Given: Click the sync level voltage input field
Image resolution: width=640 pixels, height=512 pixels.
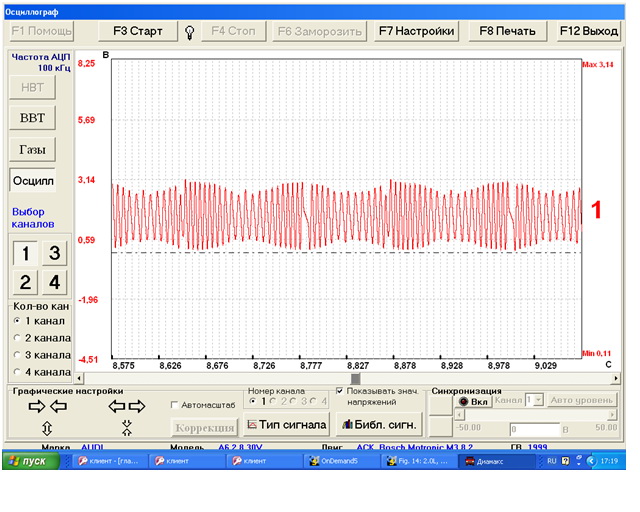Looking at the screenshot, I should (534, 430).
